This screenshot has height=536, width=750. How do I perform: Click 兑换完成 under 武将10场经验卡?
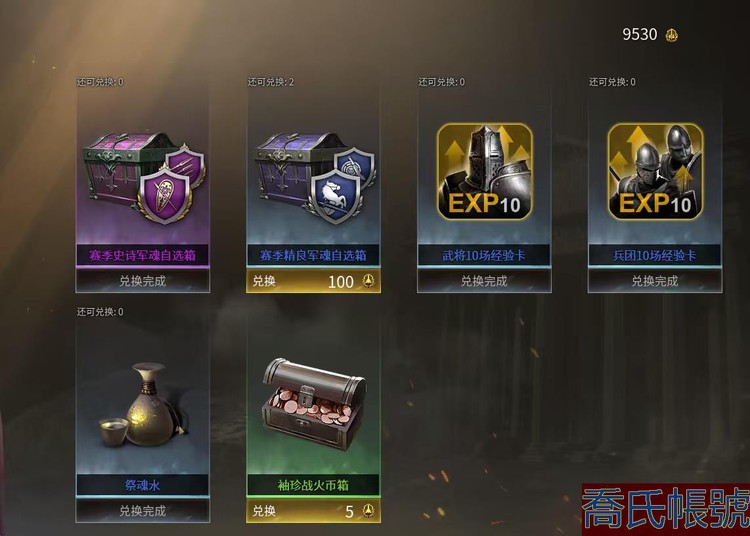(484, 281)
